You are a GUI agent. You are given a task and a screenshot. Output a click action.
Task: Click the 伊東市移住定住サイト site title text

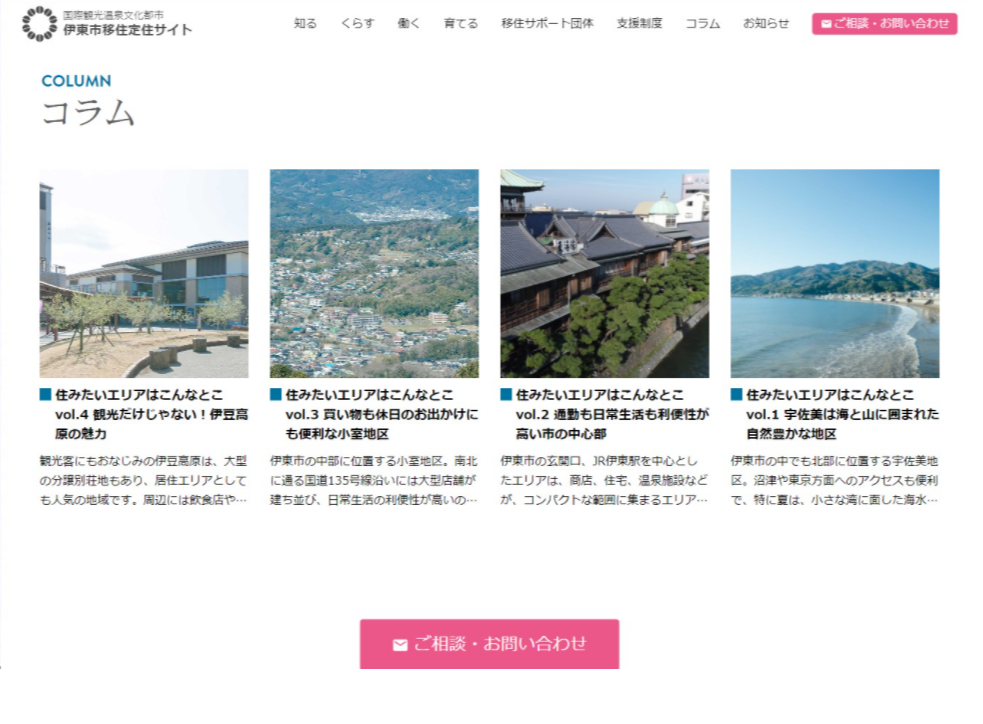pyautogui.click(x=127, y=31)
